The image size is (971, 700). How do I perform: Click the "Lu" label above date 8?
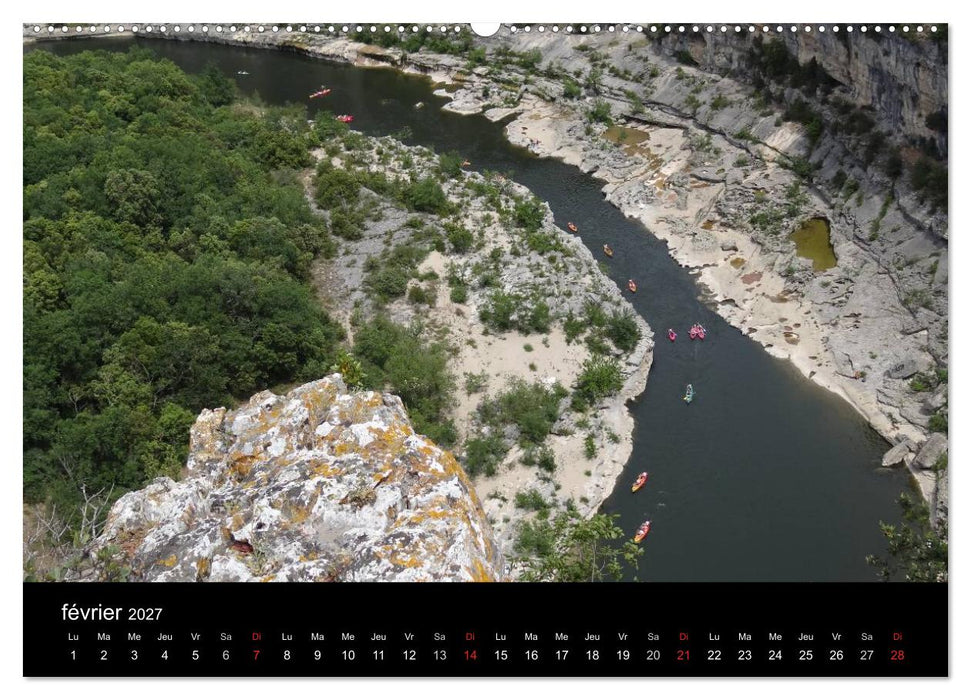pyautogui.click(x=287, y=637)
